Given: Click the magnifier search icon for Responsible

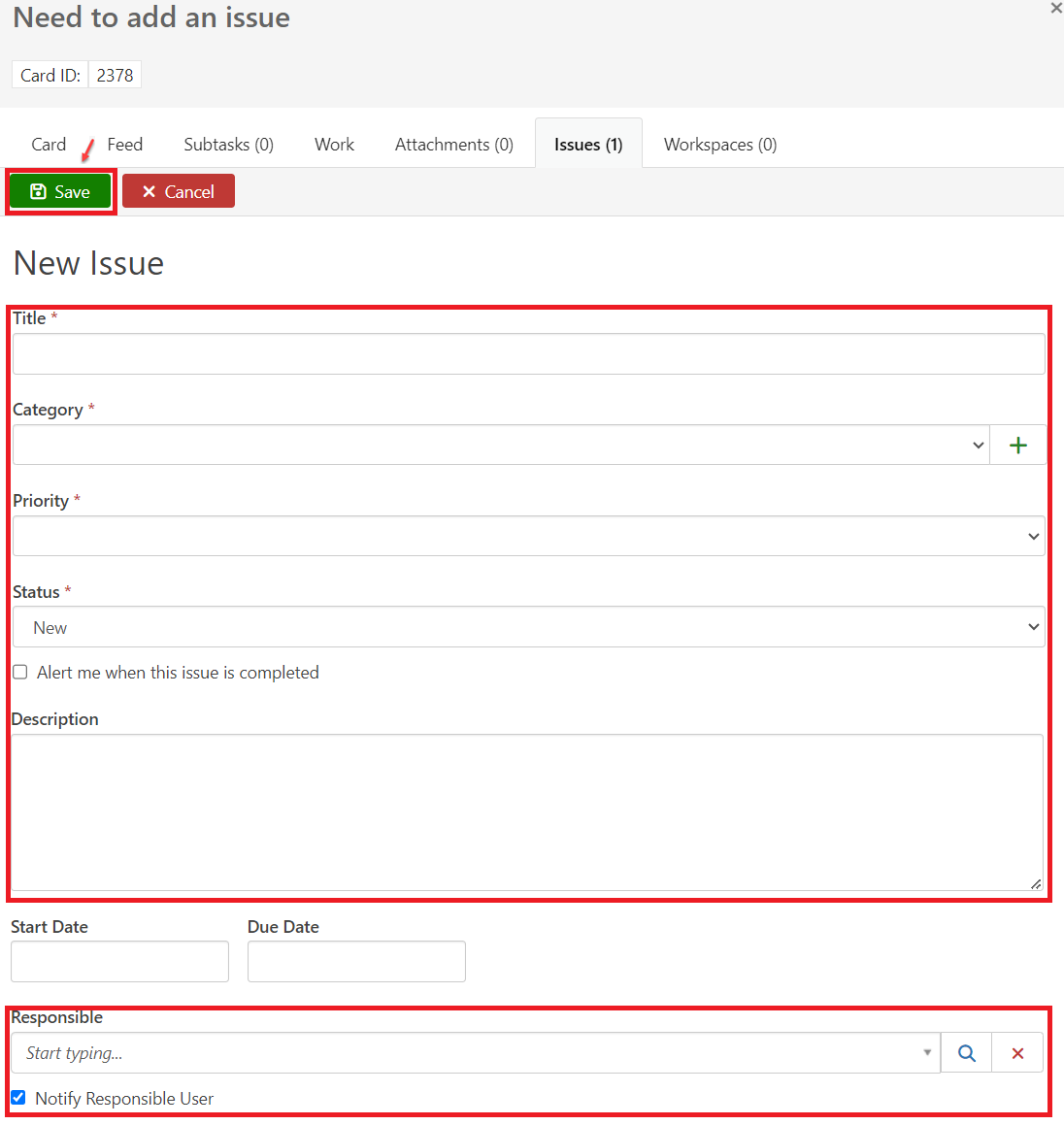Looking at the screenshot, I should pyautogui.click(x=966, y=1053).
